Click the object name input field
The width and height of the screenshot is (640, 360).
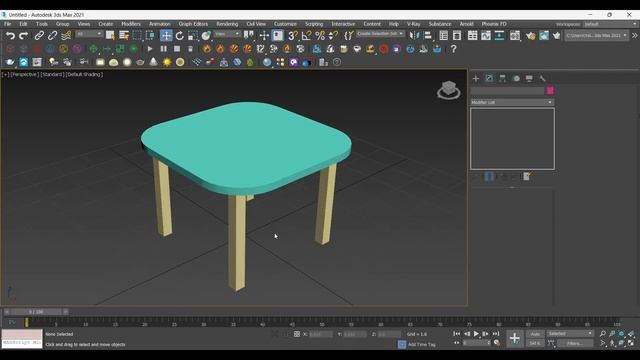pyautogui.click(x=507, y=91)
